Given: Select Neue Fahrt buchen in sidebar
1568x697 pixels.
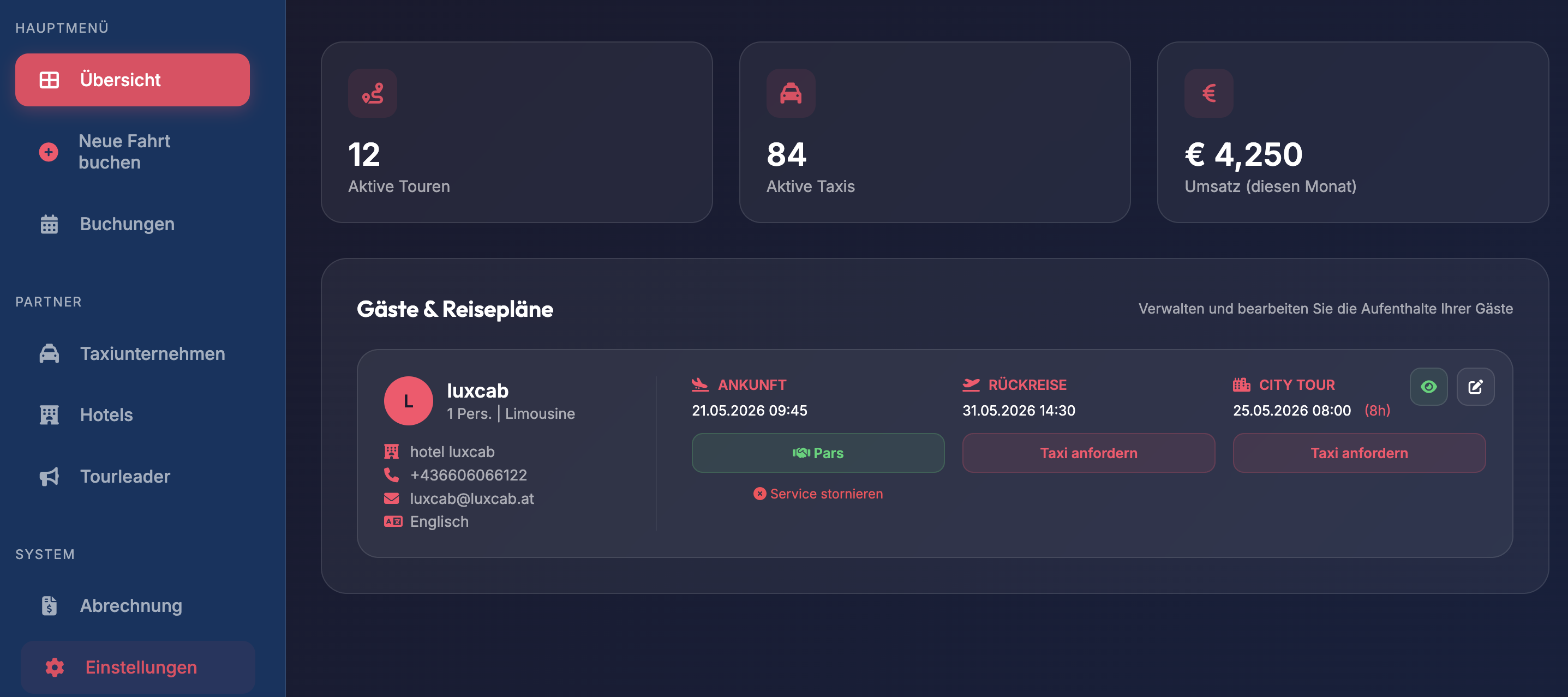Looking at the screenshot, I should (132, 152).
